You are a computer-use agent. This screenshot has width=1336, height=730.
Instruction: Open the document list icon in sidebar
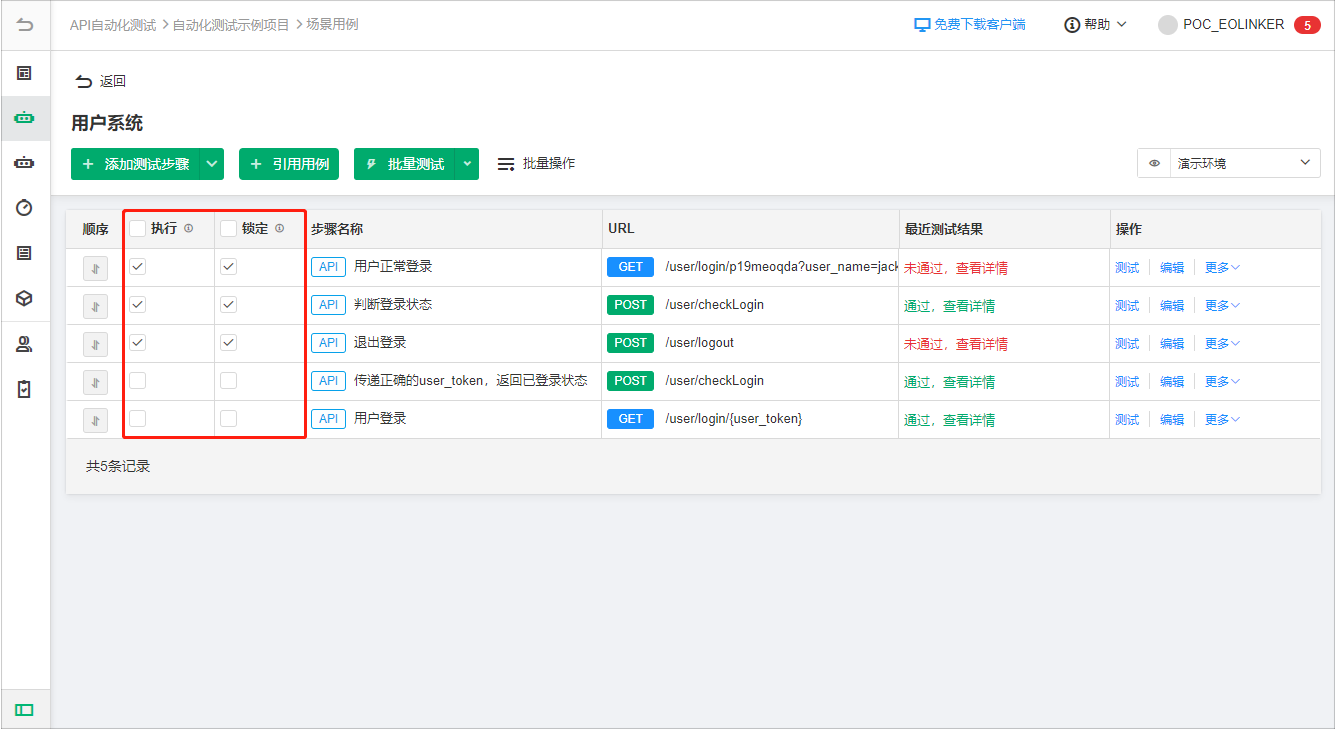click(x=25, y=253)
